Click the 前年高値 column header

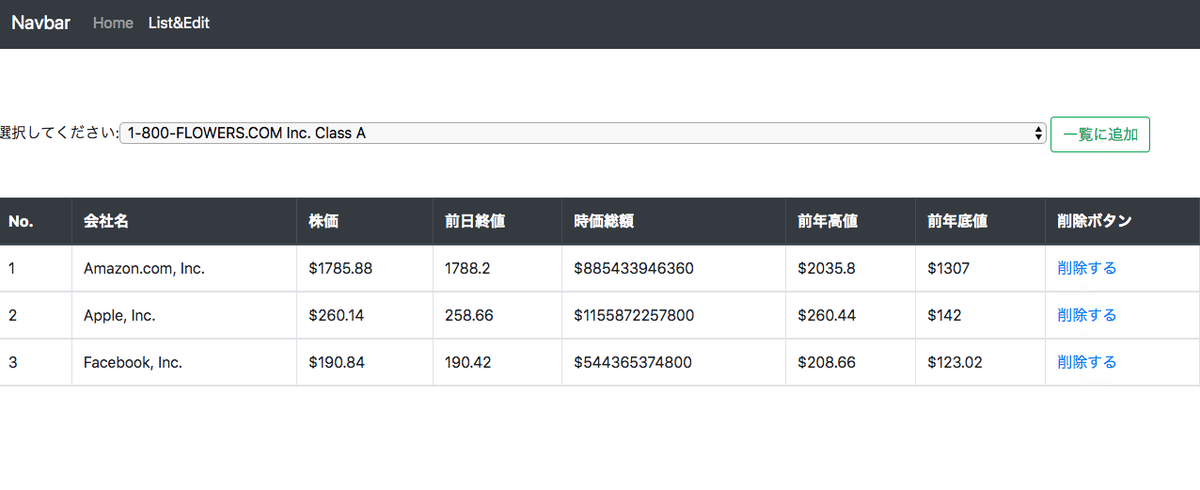[x=828, y=221]
